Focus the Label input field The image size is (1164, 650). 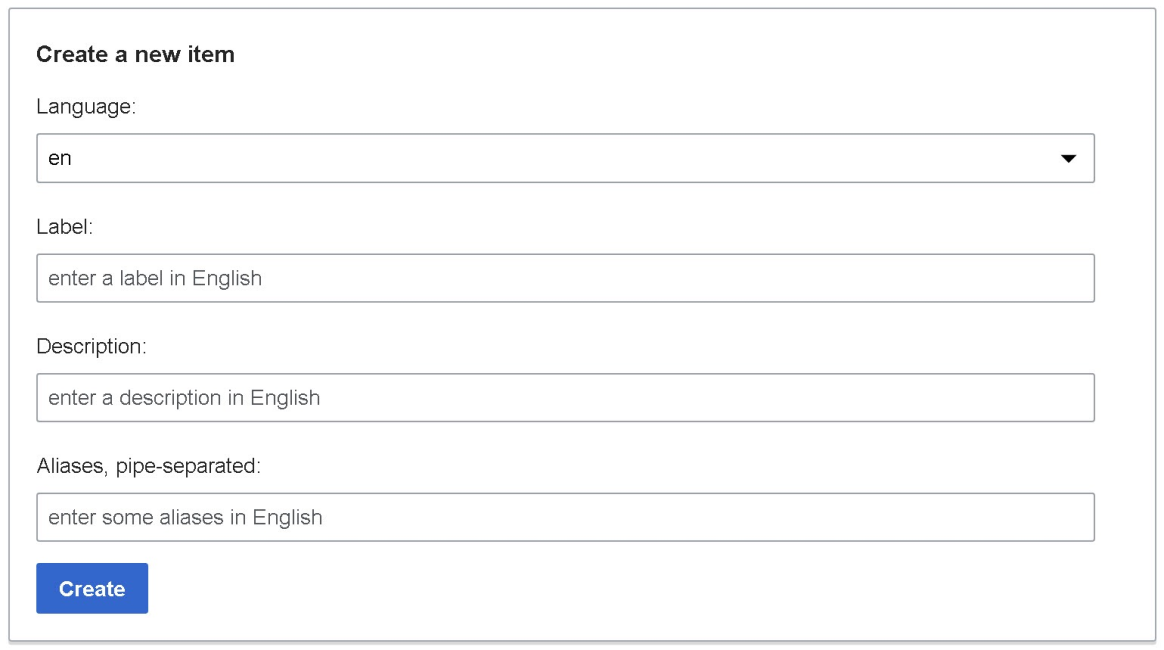click(x=565, y=278)
